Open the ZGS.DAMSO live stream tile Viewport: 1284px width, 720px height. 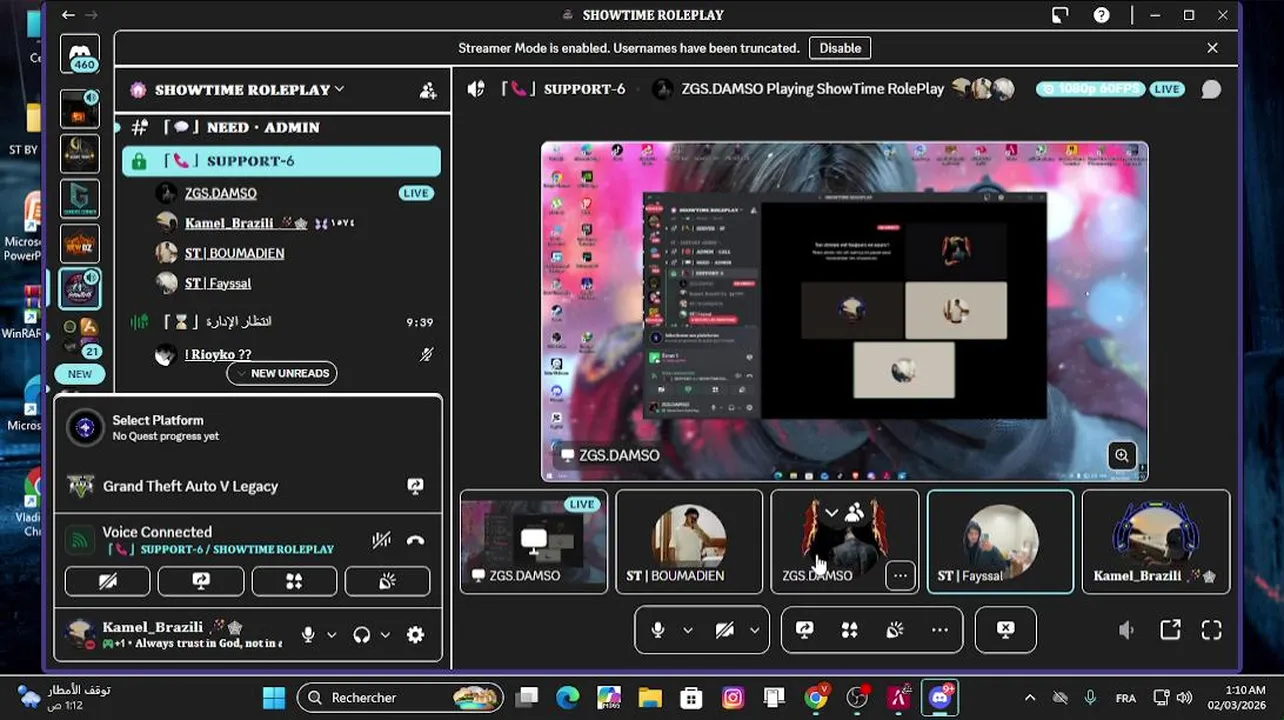click(534, 541)
